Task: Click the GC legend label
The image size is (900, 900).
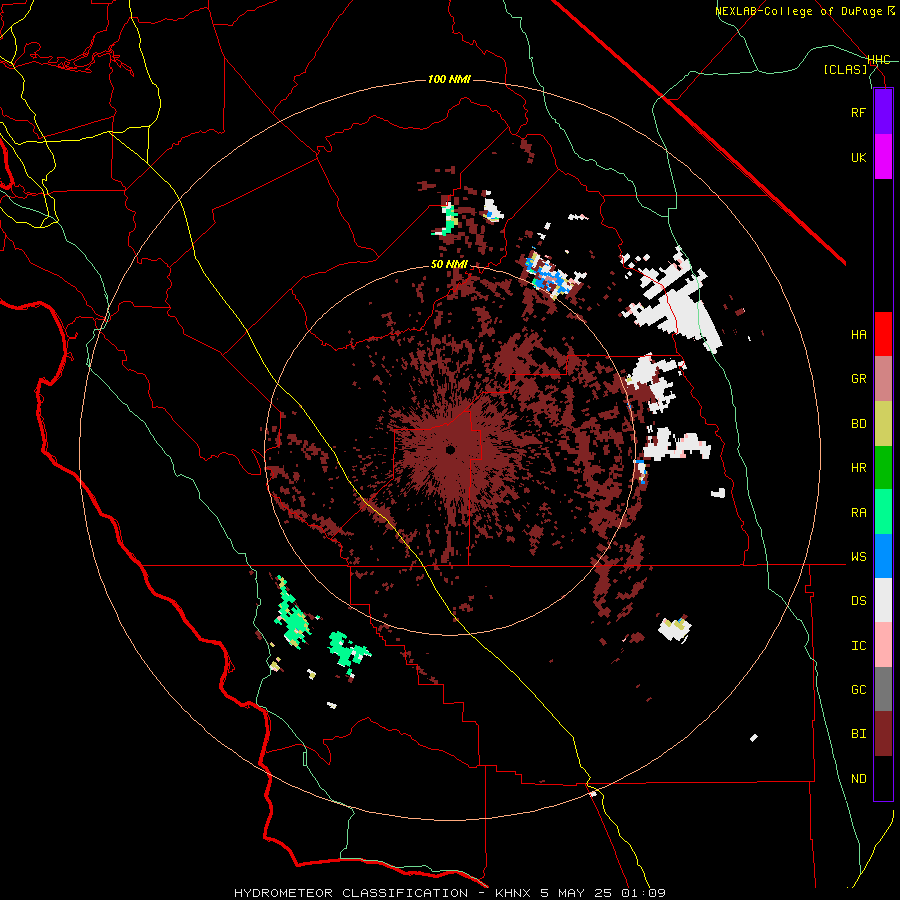Action: [x=858, y=690]
